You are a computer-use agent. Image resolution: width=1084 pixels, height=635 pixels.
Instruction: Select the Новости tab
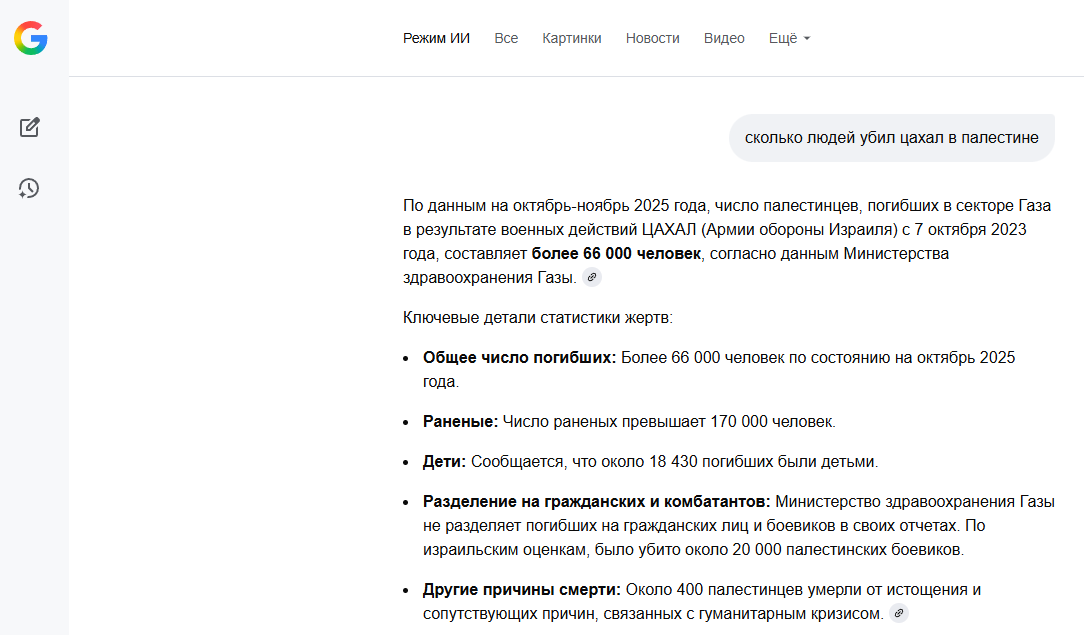pos(652,38)
